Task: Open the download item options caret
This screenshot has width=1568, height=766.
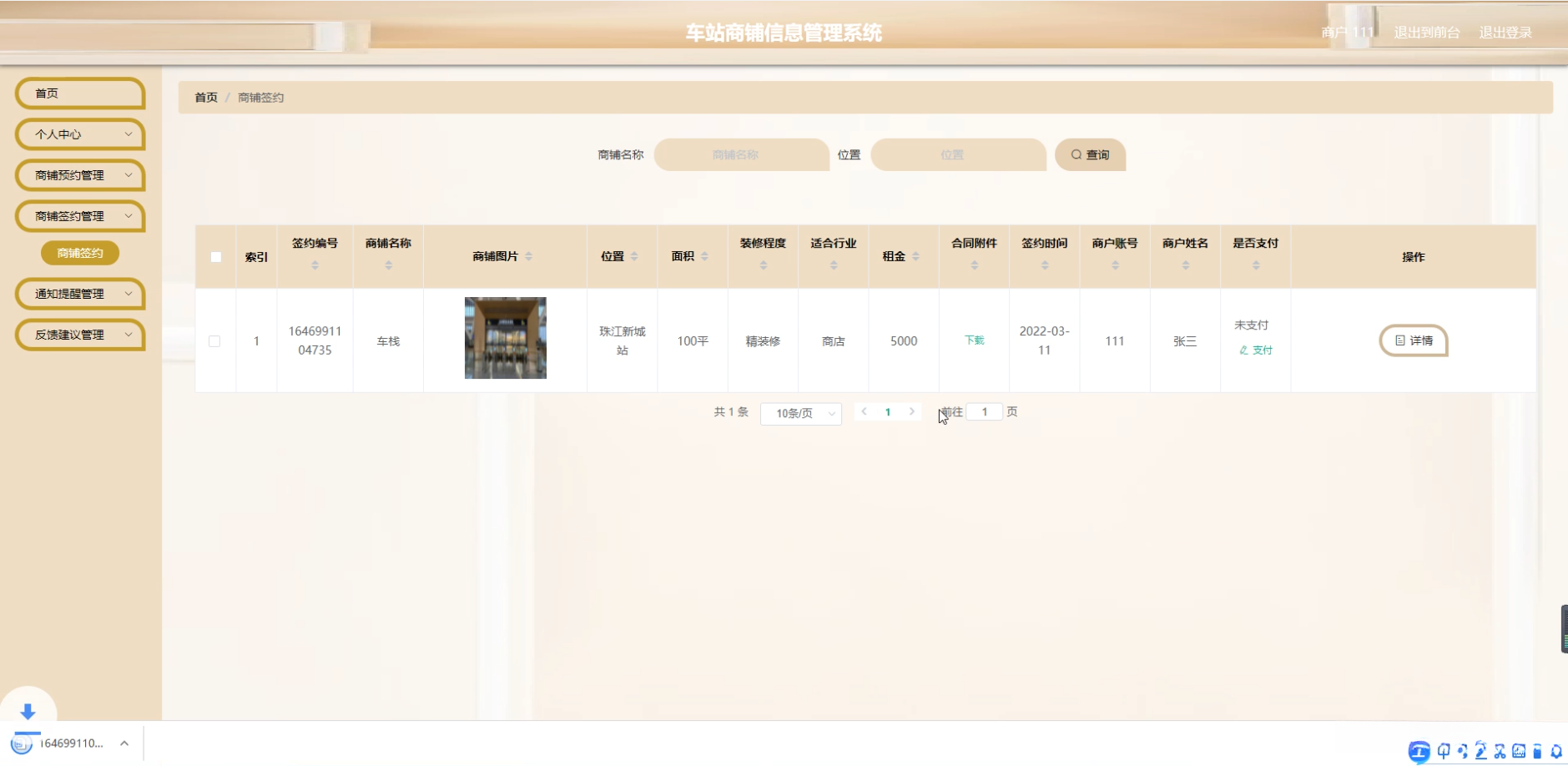Action: [x=124, y=743]
